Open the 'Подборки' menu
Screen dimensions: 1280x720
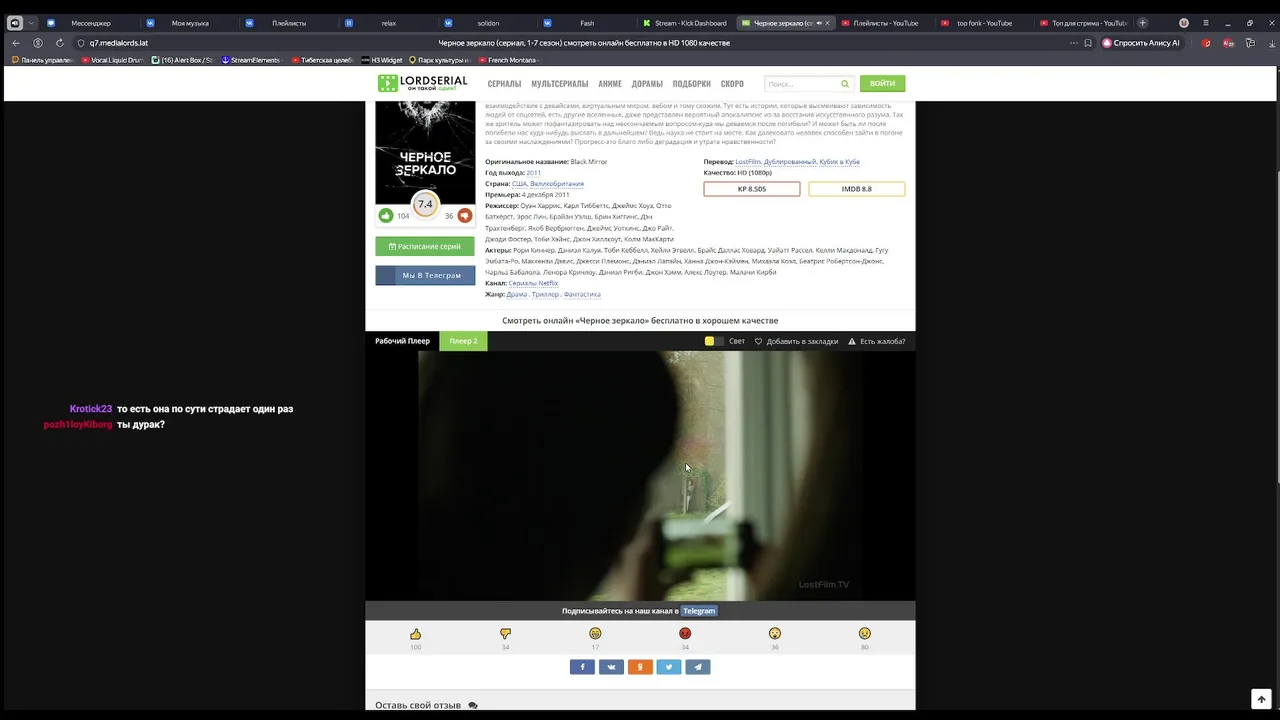point(692,84)
